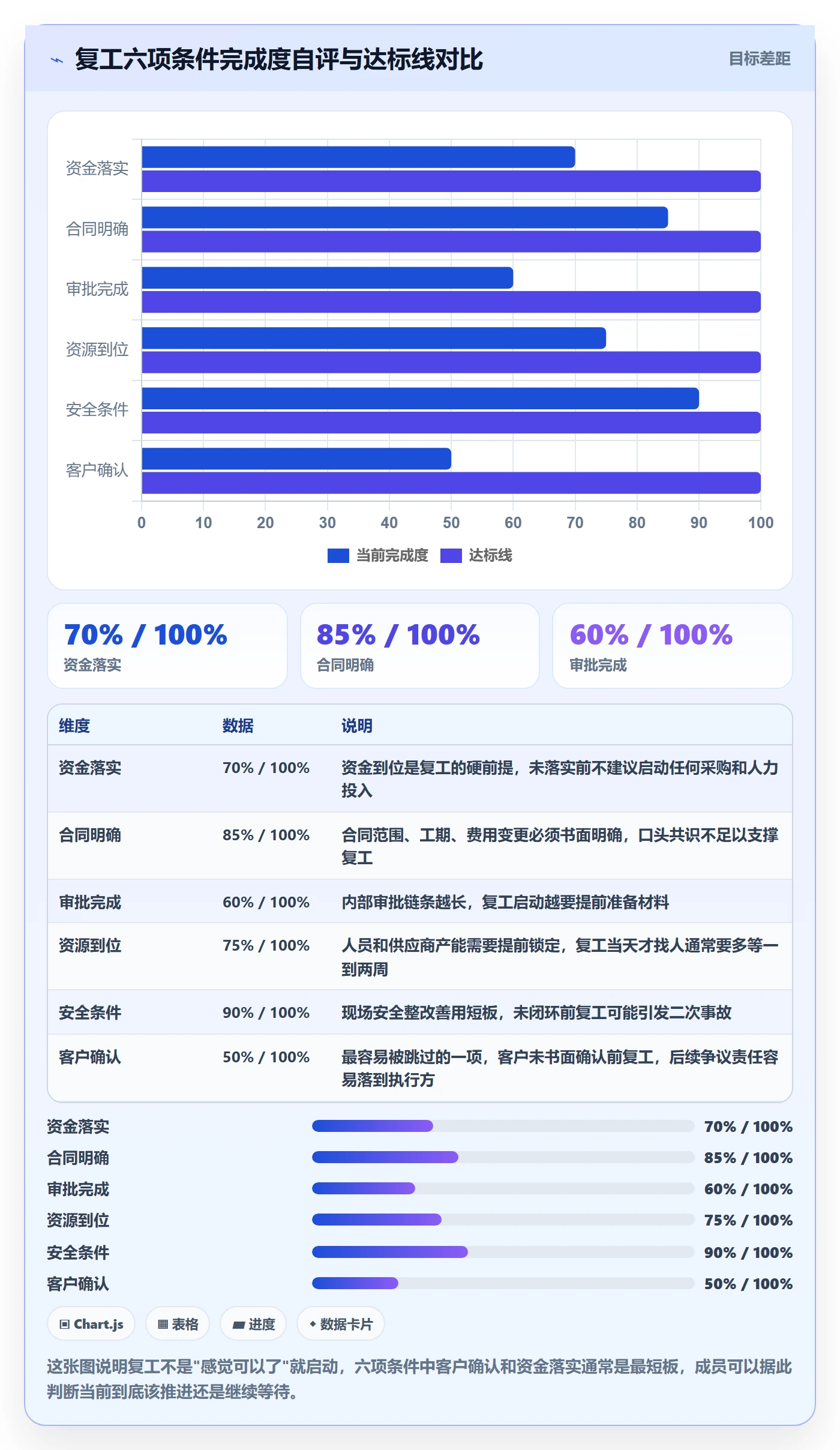840x1450 pixels.
Task: Open the 70% / 100% 资金落实 stat card
Action: (167, 646)
